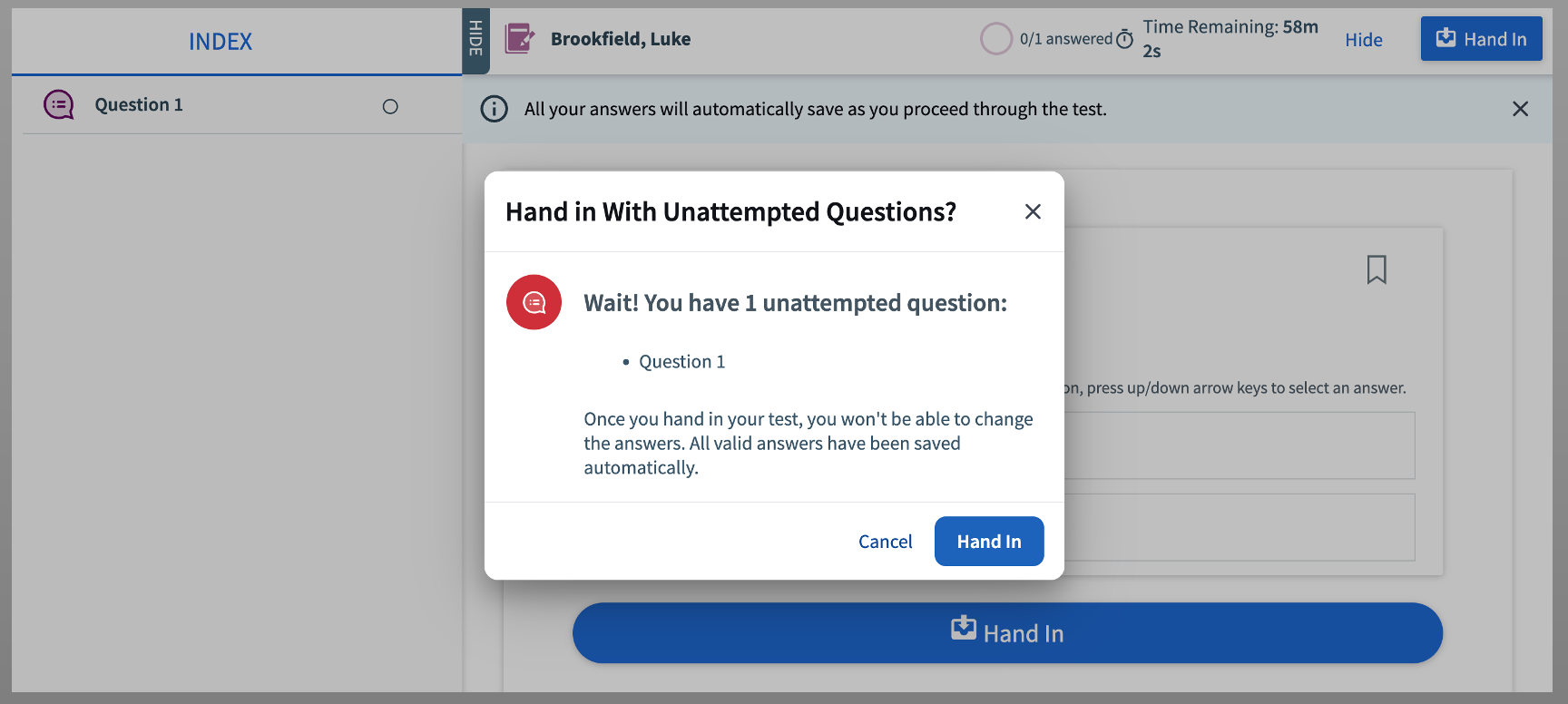The image size is (1568, 704).
Task: Cancel handing in the test
Action: pyautogui.click(x=885, y=542)
